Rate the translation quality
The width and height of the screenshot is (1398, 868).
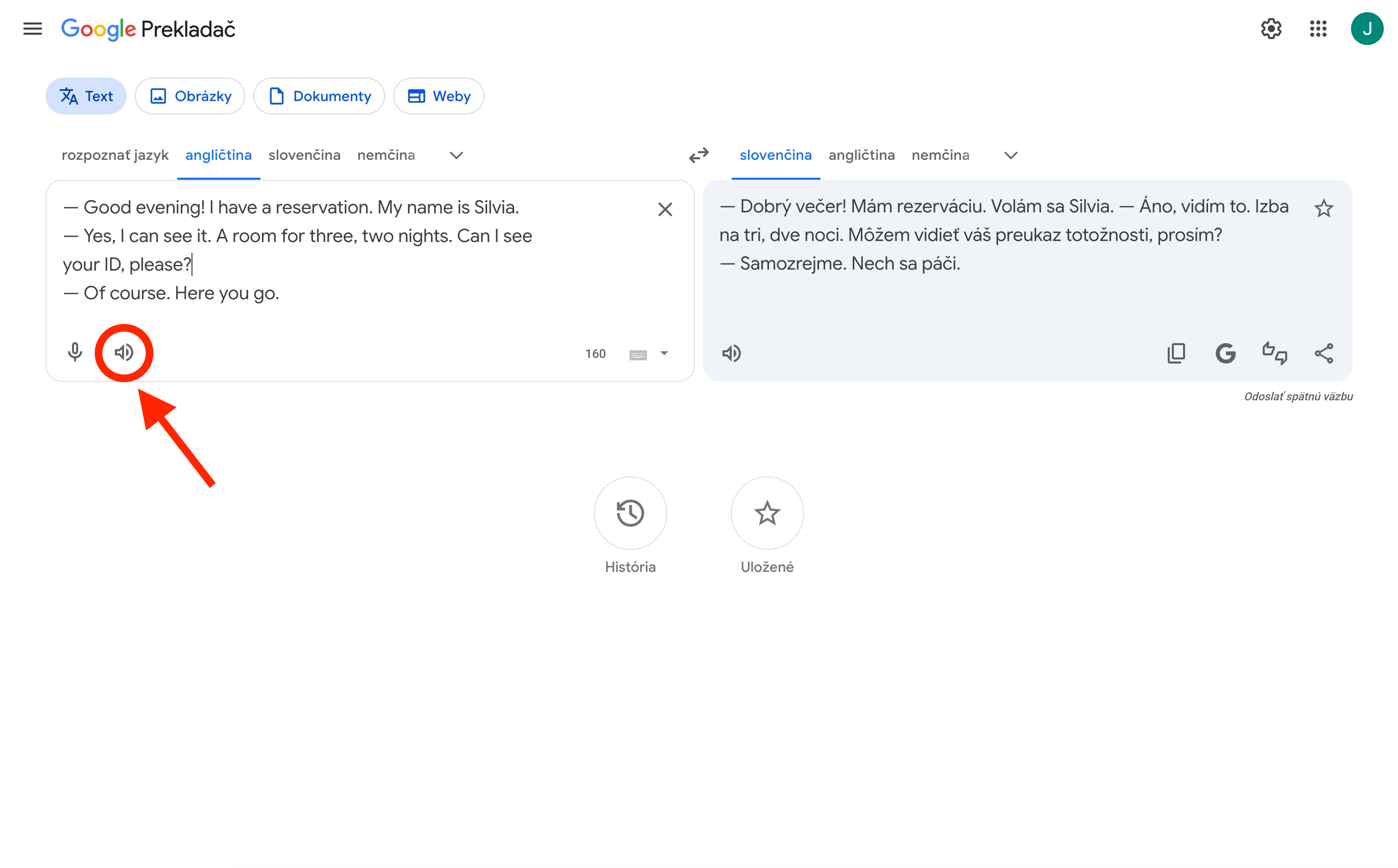pos(1274,353)
